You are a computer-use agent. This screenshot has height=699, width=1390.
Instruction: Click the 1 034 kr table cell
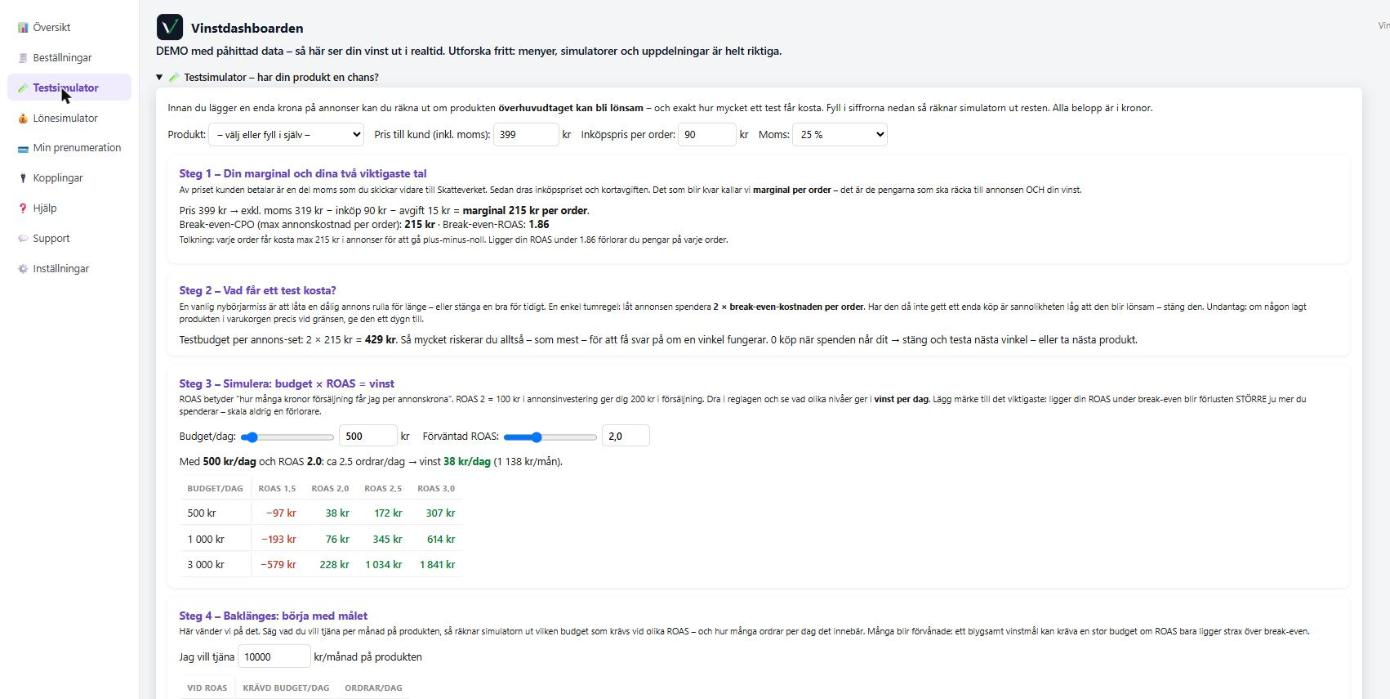pos(383,564)
